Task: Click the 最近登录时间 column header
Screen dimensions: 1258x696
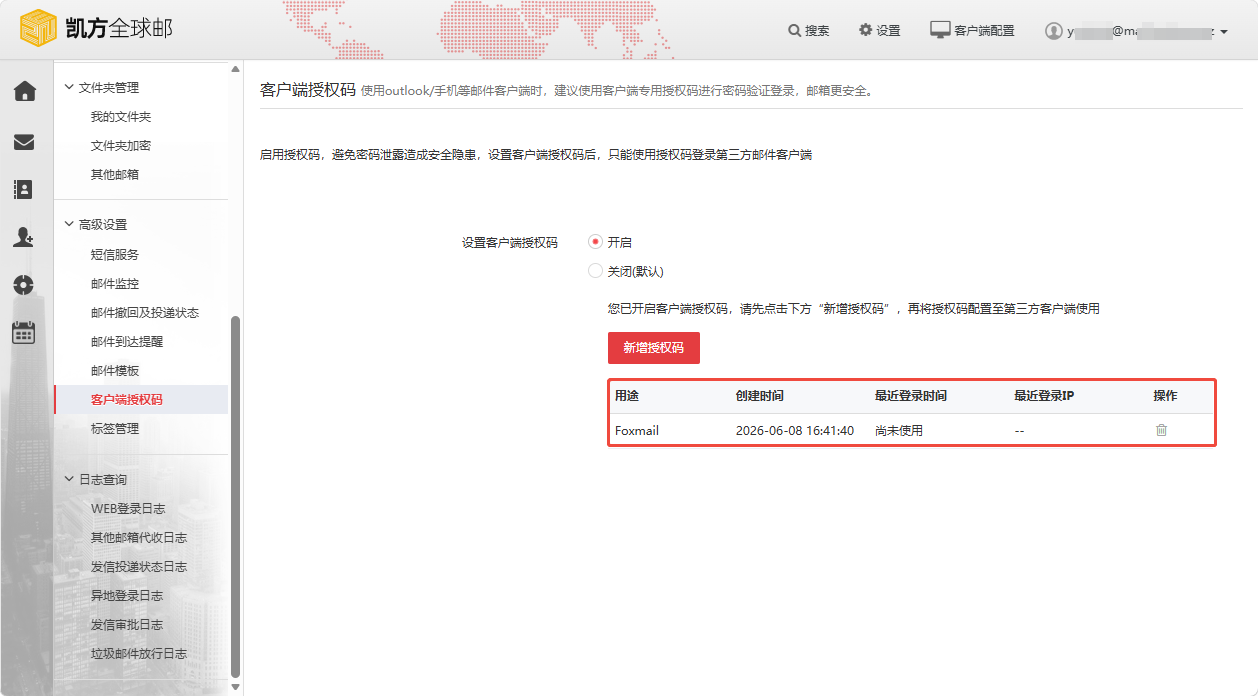Action: [911, 396]
